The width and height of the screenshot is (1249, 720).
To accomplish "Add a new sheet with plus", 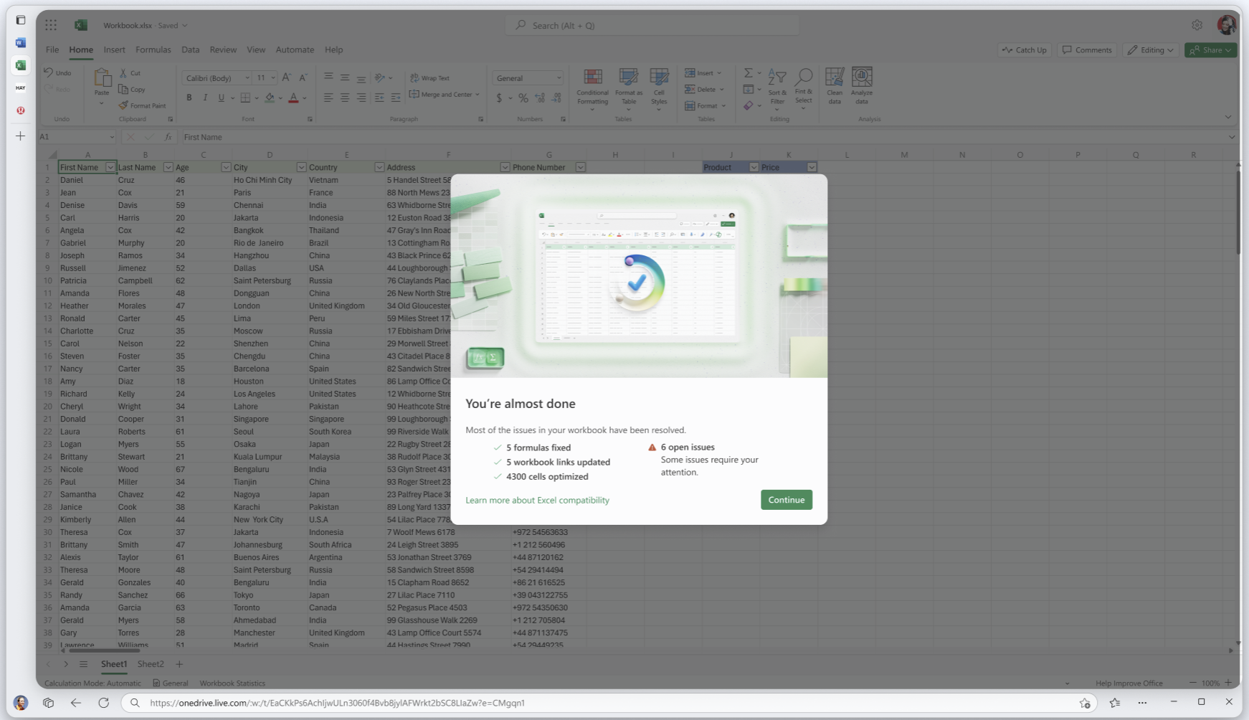I will [x=179, y=664].
